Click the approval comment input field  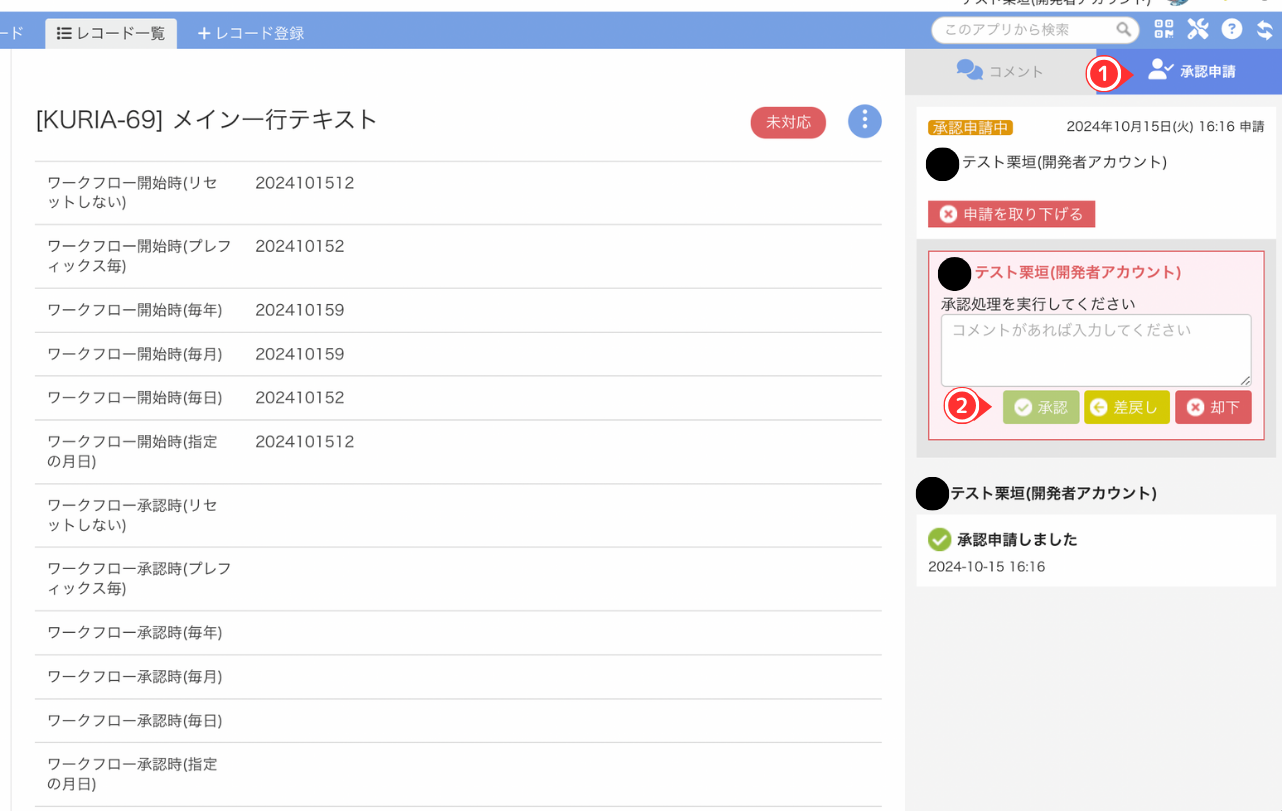pyautogui.click(x=1095, y=349)
